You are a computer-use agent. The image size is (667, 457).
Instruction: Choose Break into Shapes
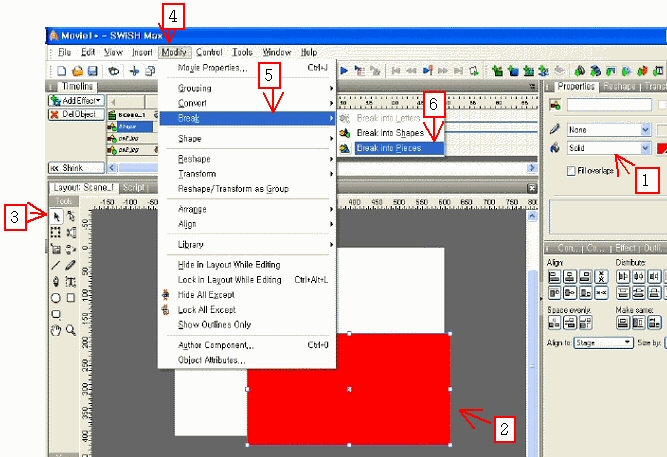click(391, 133)
